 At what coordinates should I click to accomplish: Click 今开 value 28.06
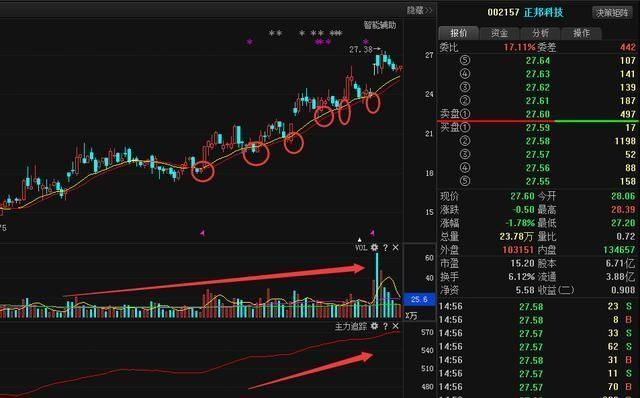(x=623, y=196)
